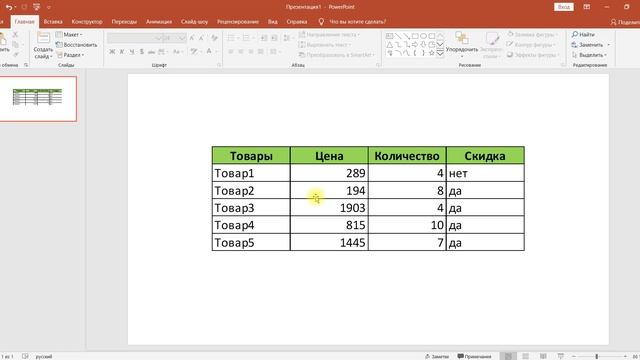640x360 pixels.
Task: Click the Вход sign-in button
Action: (564, 7)
